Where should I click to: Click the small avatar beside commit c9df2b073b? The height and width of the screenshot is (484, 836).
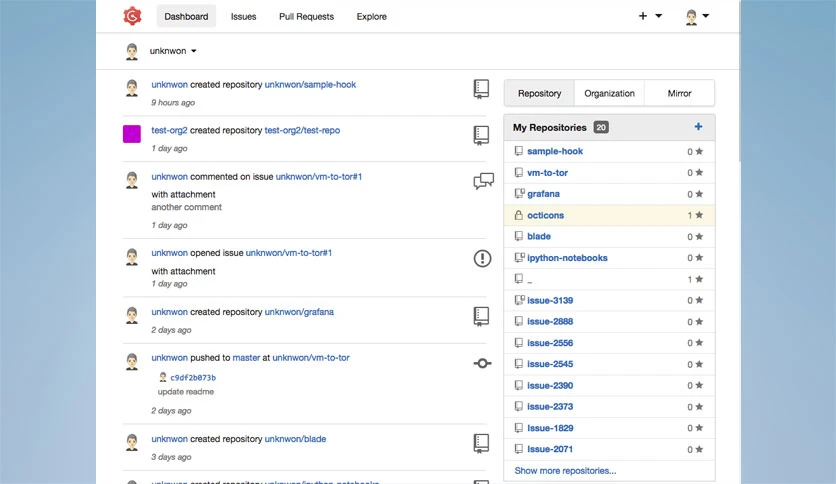163,377
